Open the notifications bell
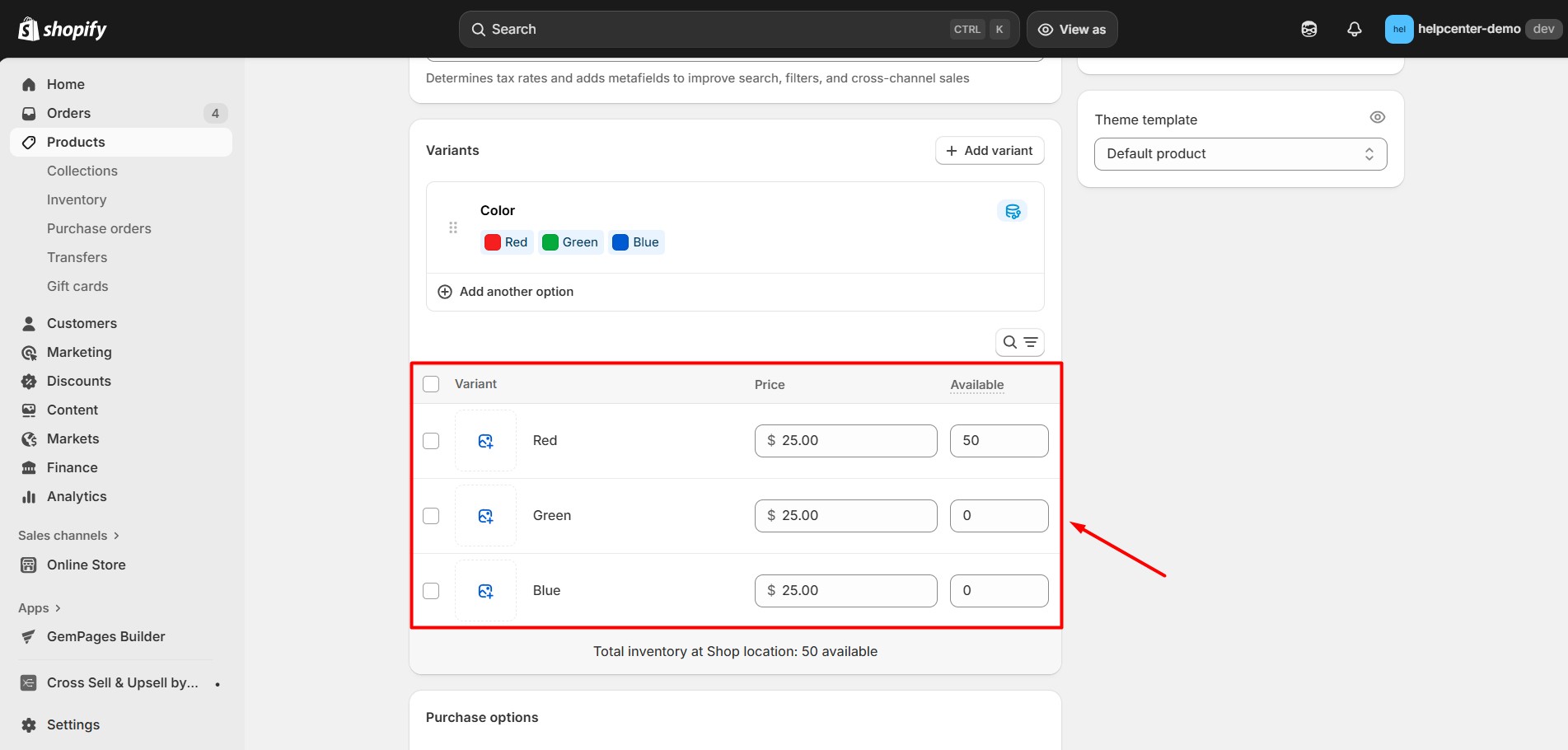1568x750 pixels. [x=1354, y=29]
